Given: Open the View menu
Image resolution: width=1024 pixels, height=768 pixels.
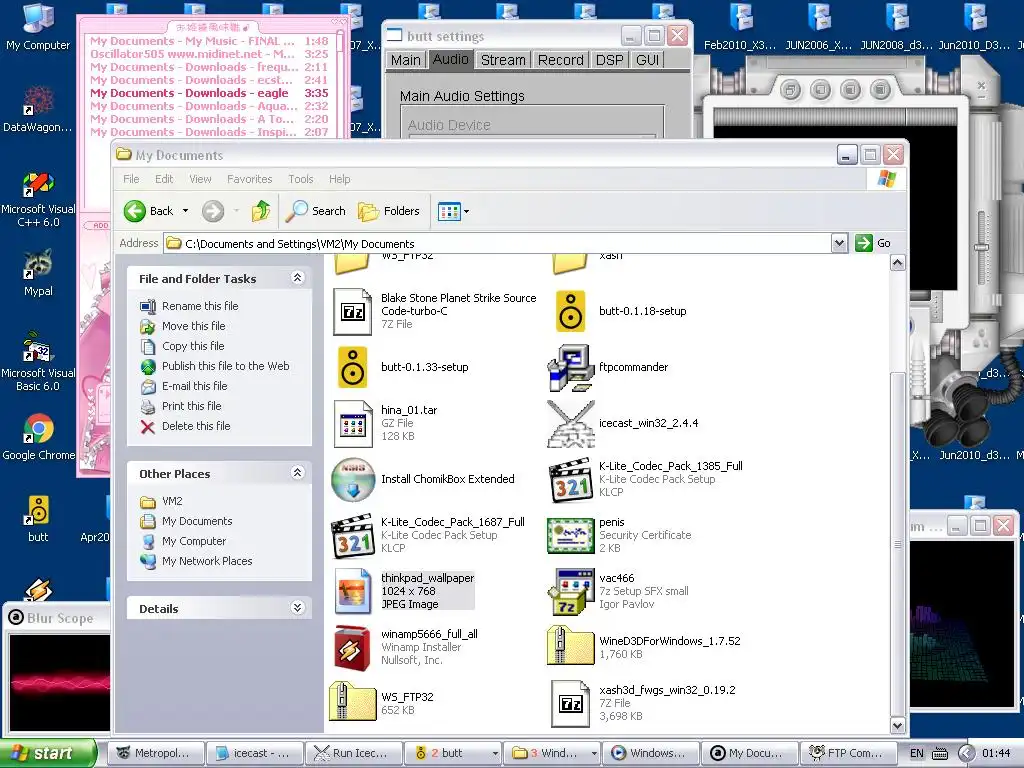Looking at the screenshot, I should (200, 179).
